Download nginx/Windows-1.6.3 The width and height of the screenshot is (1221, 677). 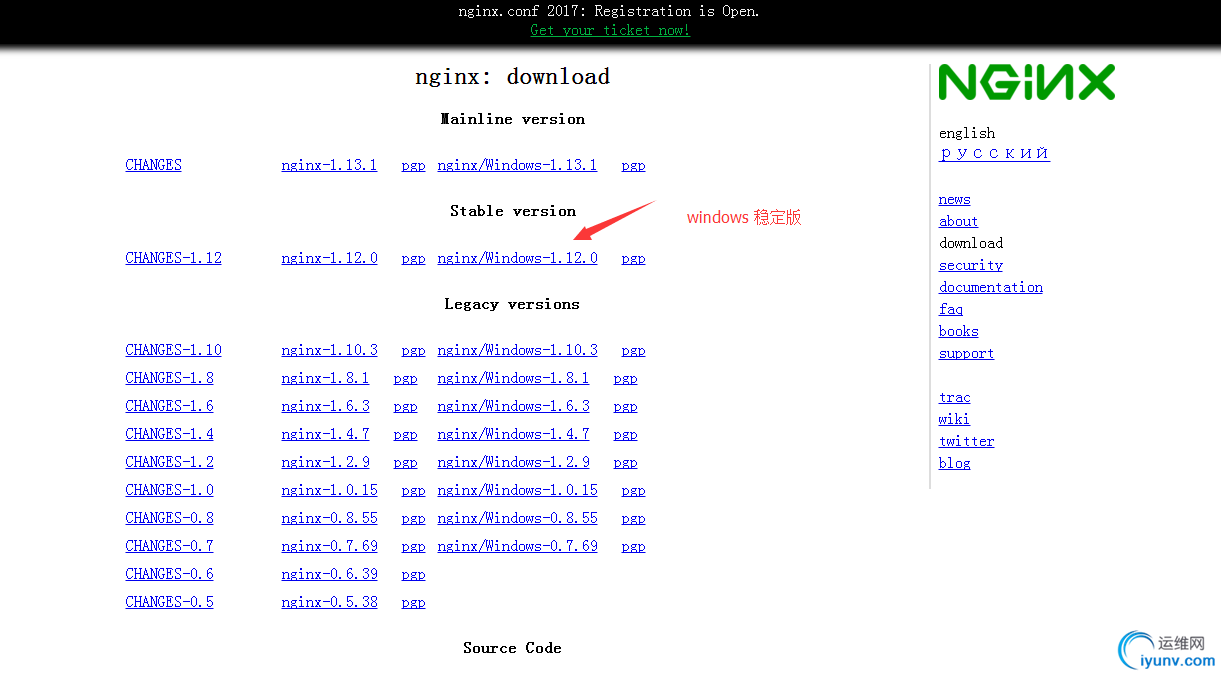pyautogui.click(x=513, y=406)
